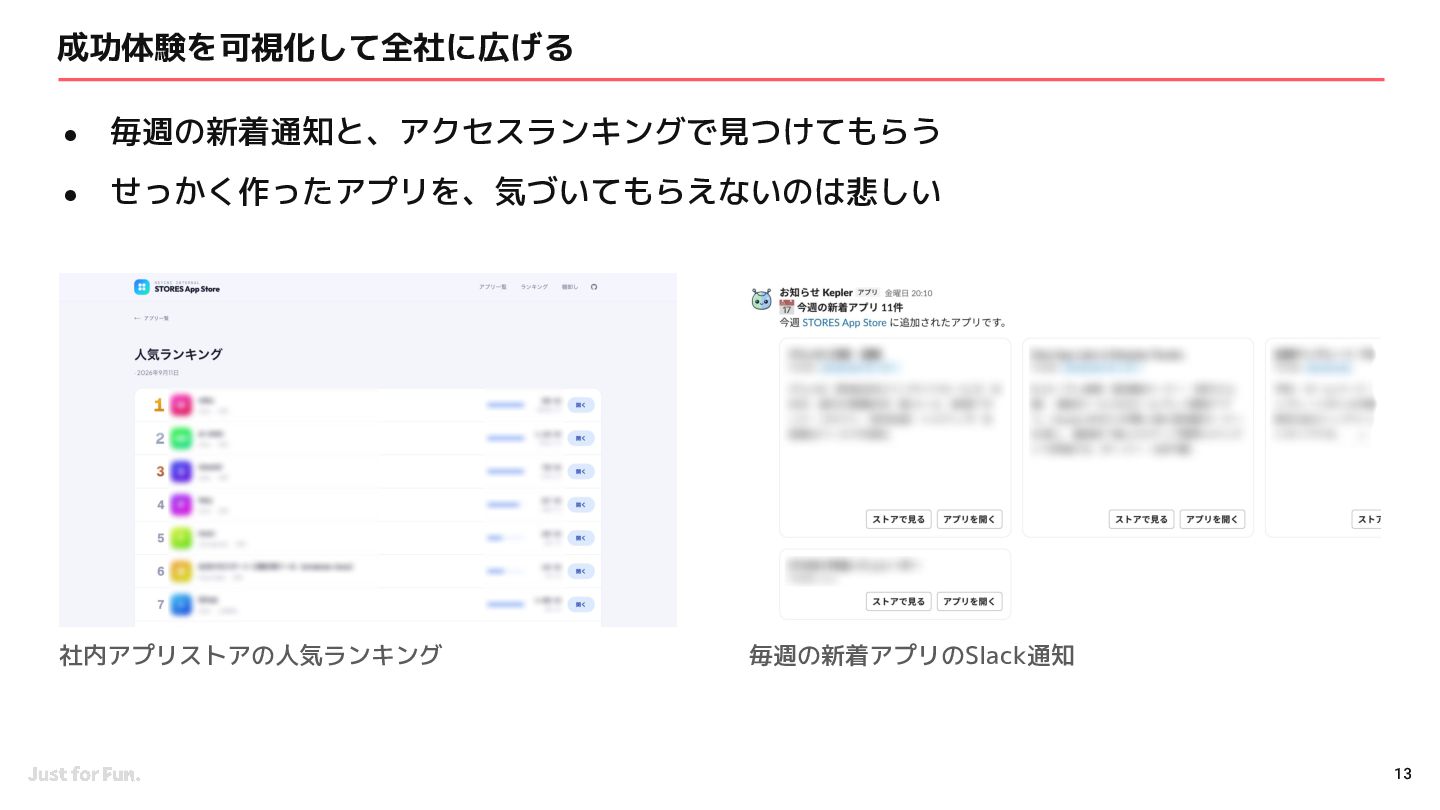1440x810 pixels.
Task: Click the STORES App Store logo icon
Action: 142,287
